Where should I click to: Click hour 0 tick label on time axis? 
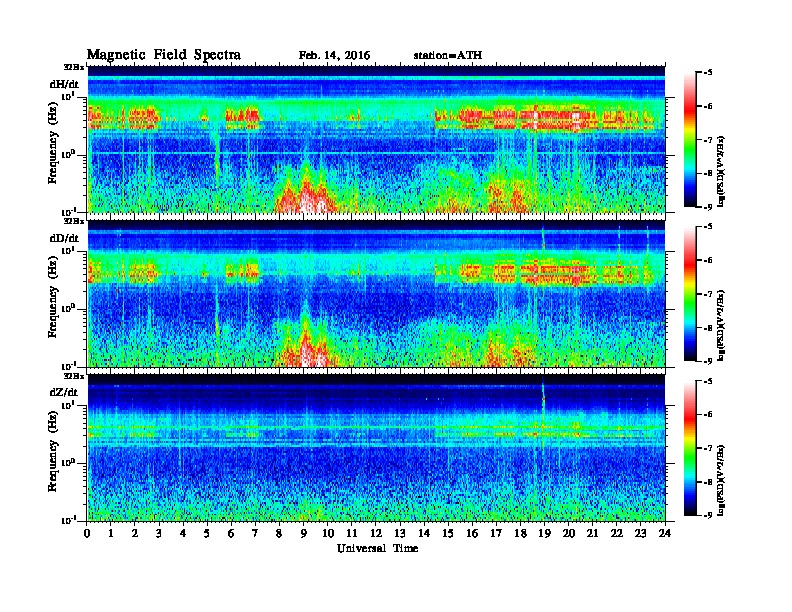[x=87, y=533]
